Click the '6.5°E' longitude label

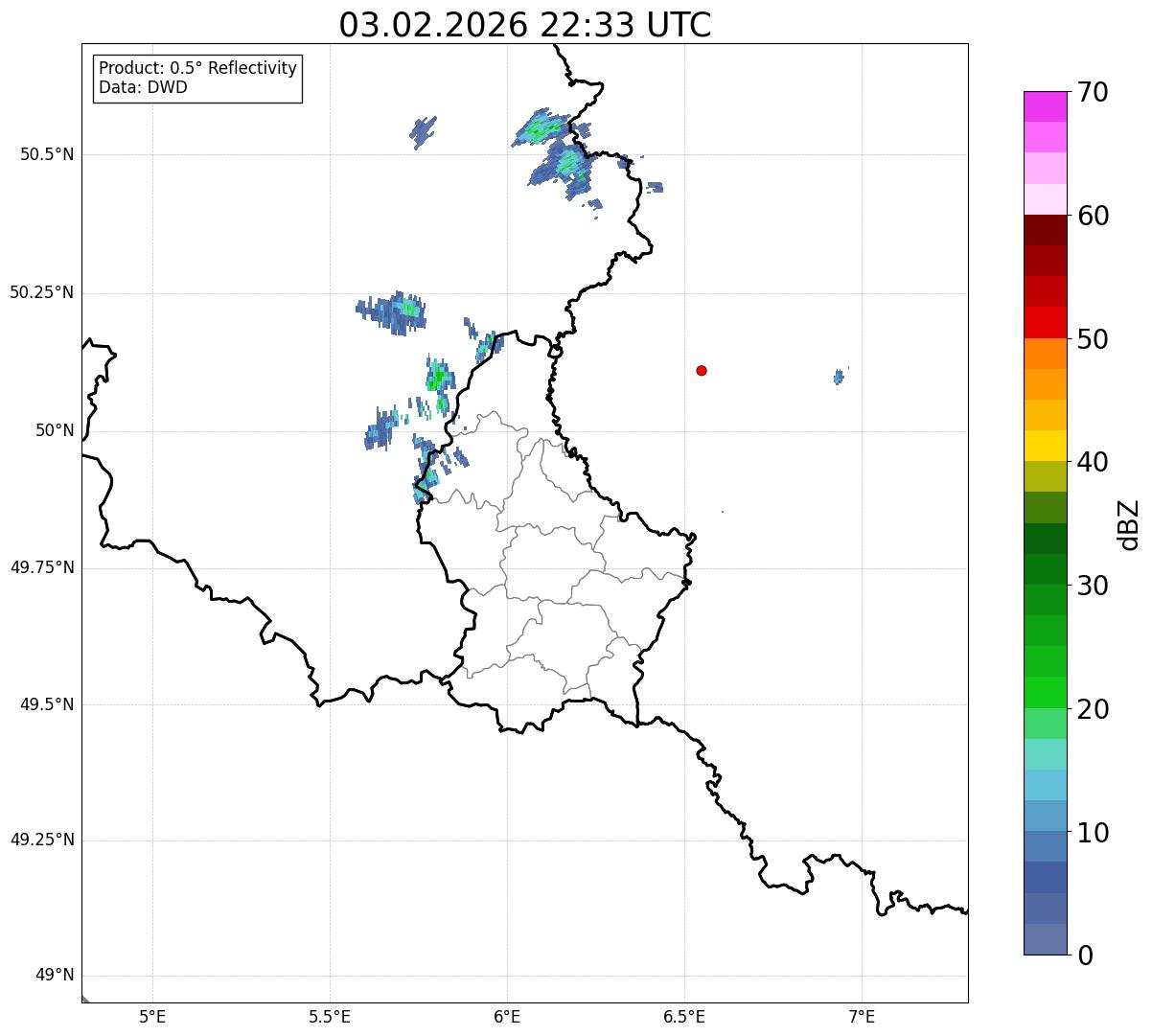684,1016
